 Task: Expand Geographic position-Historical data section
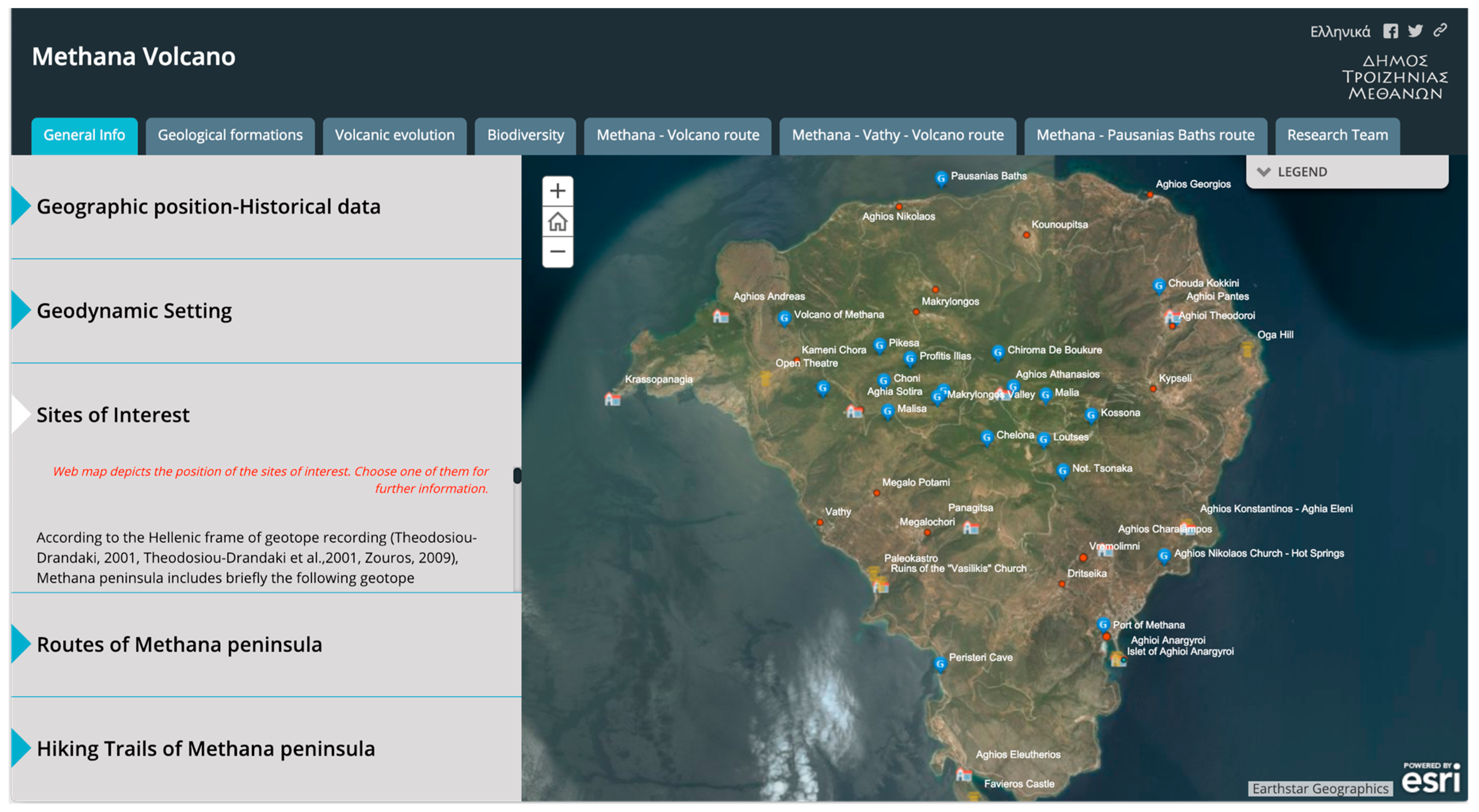(208, 207)
